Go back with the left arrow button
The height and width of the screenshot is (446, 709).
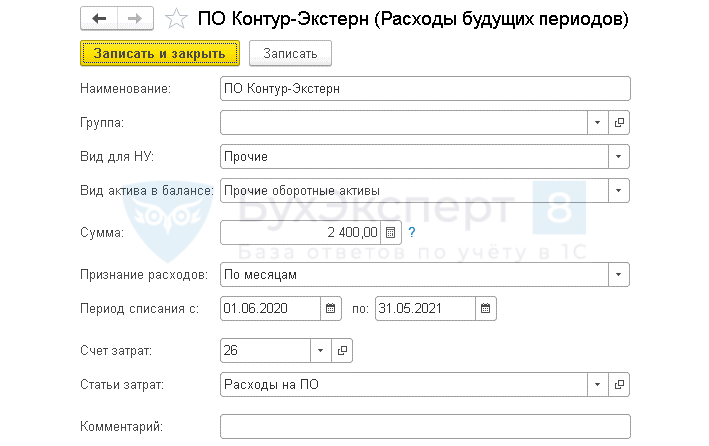click(x=99, y=18)
